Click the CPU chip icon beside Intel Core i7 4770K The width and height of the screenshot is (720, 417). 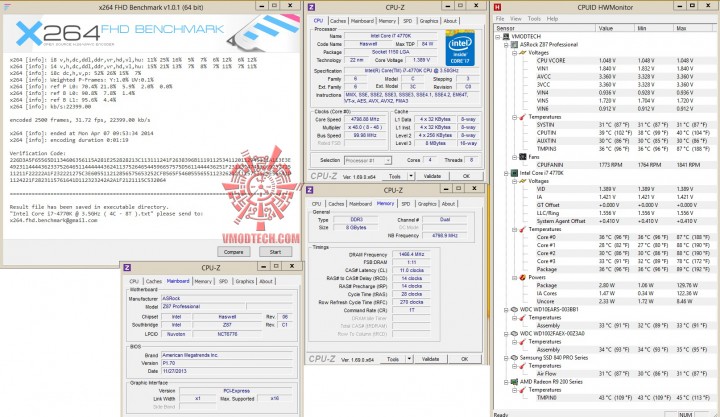click(x=515, y=173)
